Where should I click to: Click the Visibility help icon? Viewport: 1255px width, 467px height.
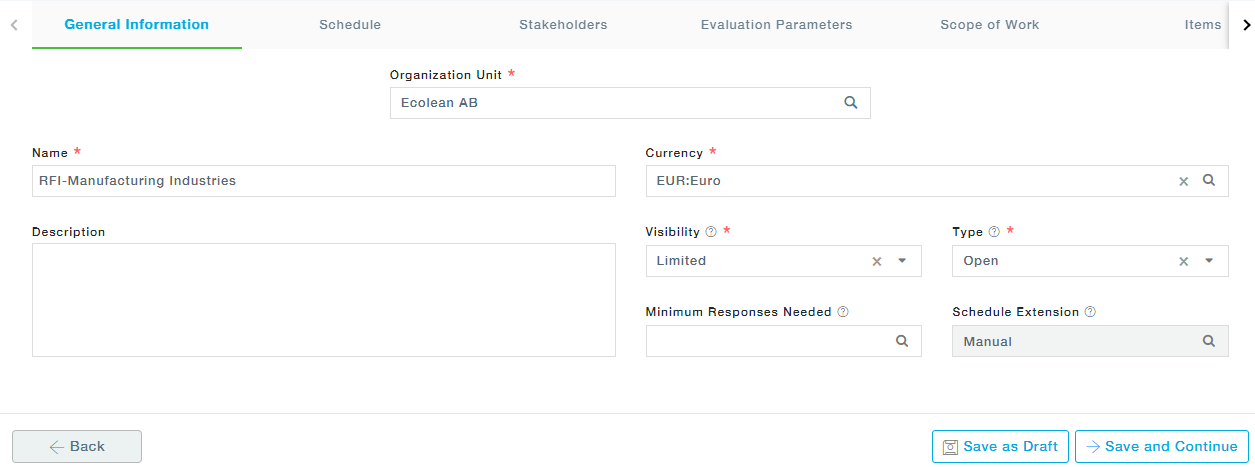click(x=711, y=232)
